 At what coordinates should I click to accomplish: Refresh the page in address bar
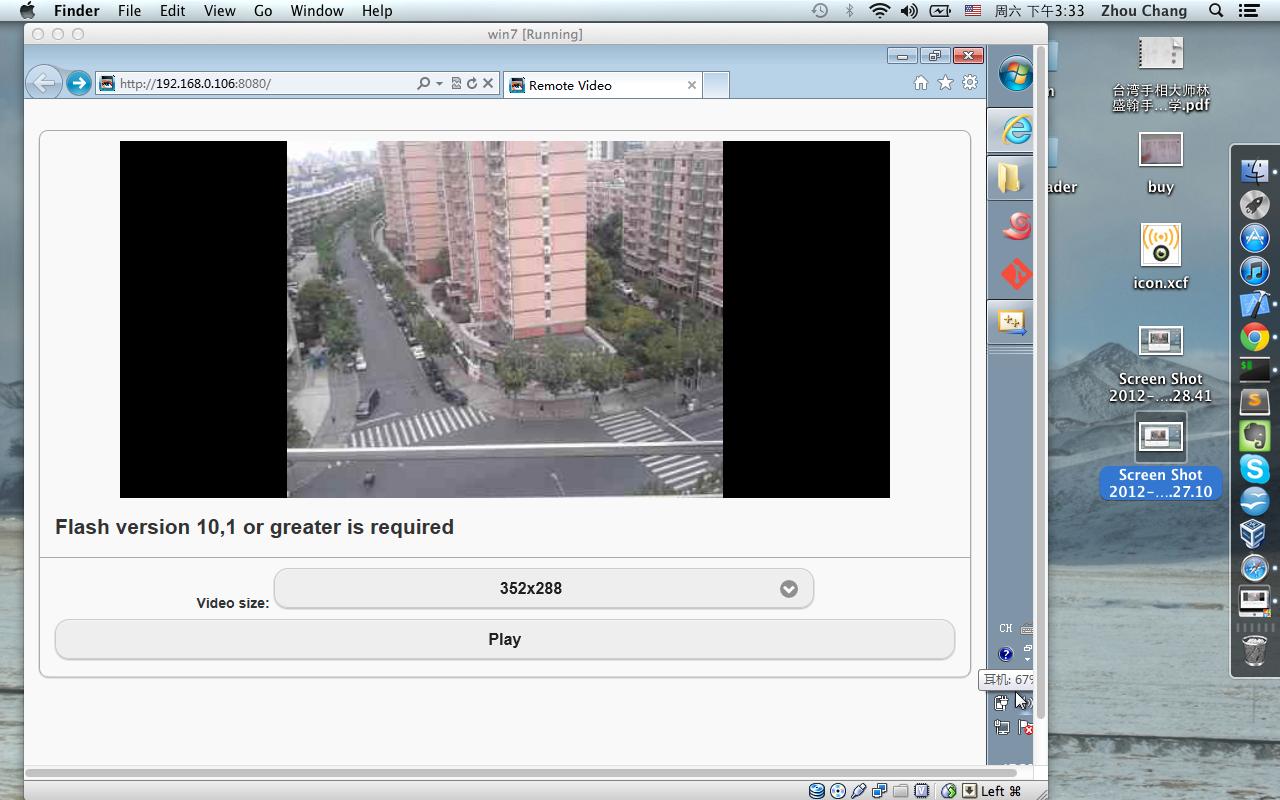click(472, 83)
